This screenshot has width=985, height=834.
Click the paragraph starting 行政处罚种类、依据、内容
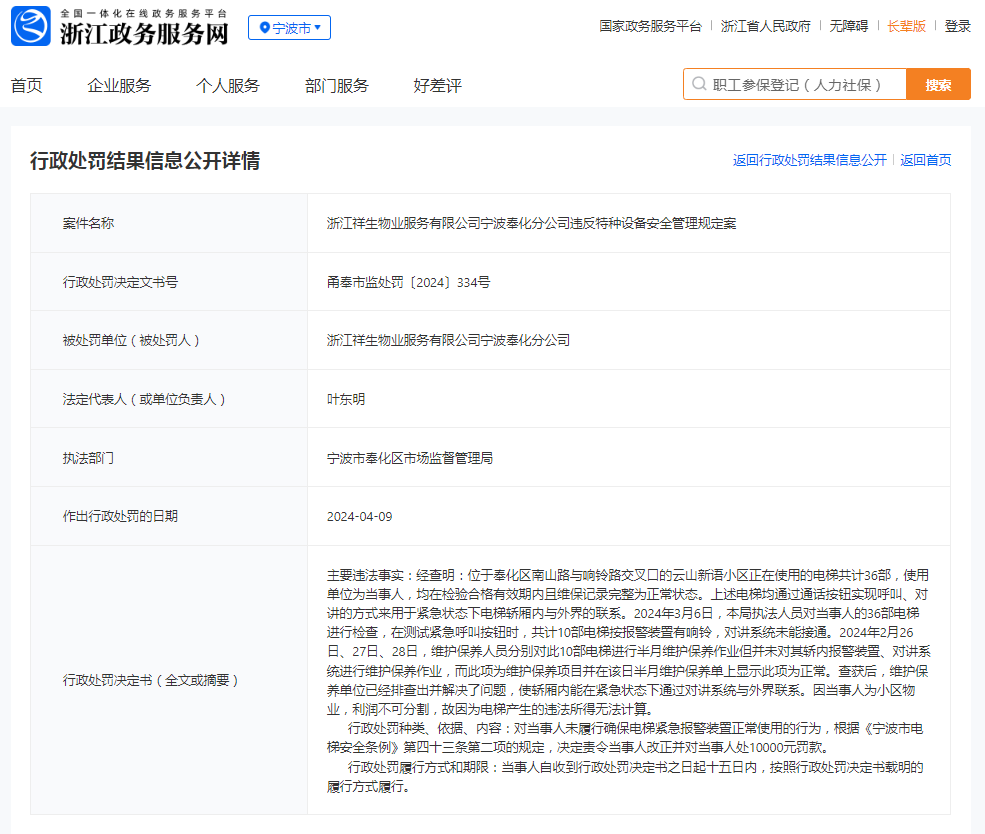[625, 738]
